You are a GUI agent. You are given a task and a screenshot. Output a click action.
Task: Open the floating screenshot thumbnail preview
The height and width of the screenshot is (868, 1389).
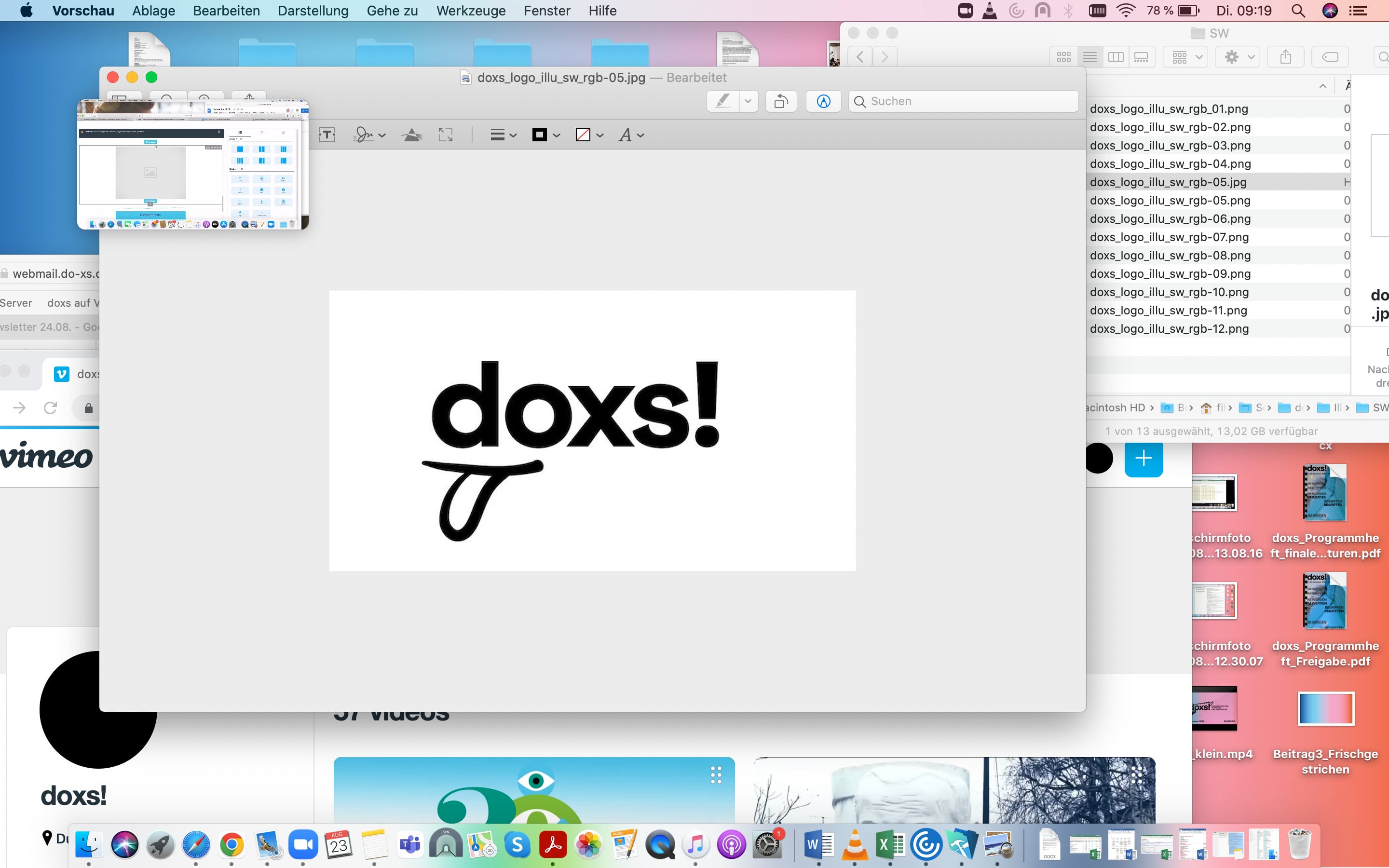click(193, 165)
